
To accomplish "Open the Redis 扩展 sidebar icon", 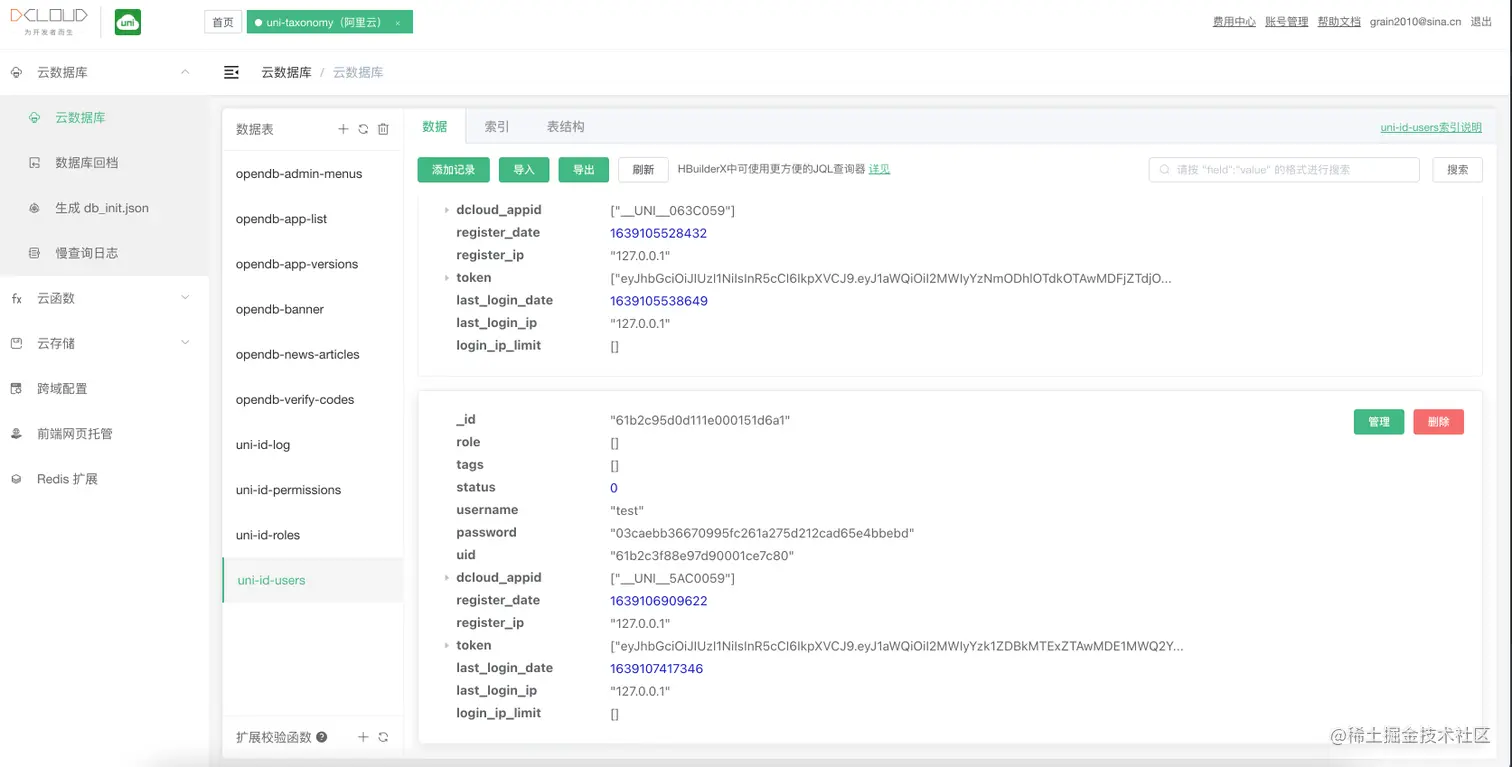I will 16,479.
